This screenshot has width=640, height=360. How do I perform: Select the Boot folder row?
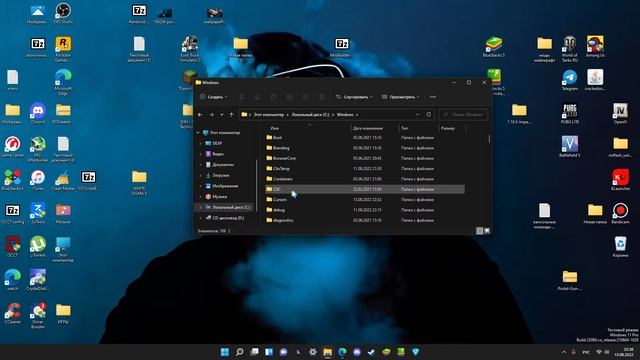coord(364,138)
